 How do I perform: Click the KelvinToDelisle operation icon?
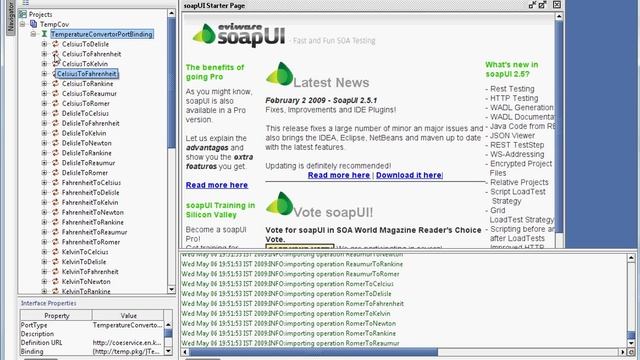[x=56, y=262]
